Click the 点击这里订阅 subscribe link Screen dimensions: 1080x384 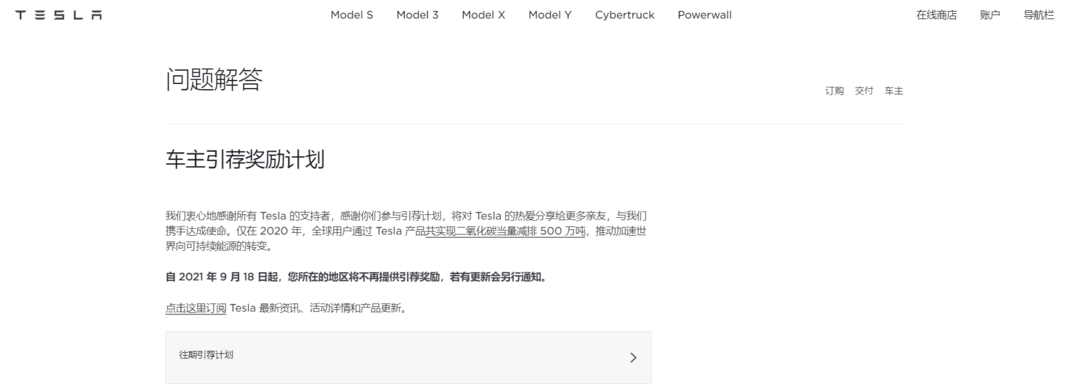[x=196, y=308]
